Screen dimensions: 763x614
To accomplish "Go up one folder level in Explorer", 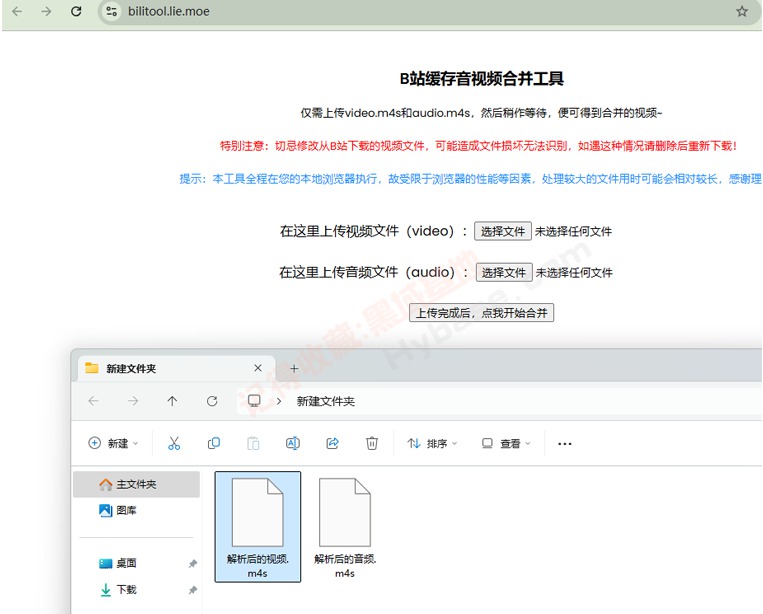I will coord(172,401).
